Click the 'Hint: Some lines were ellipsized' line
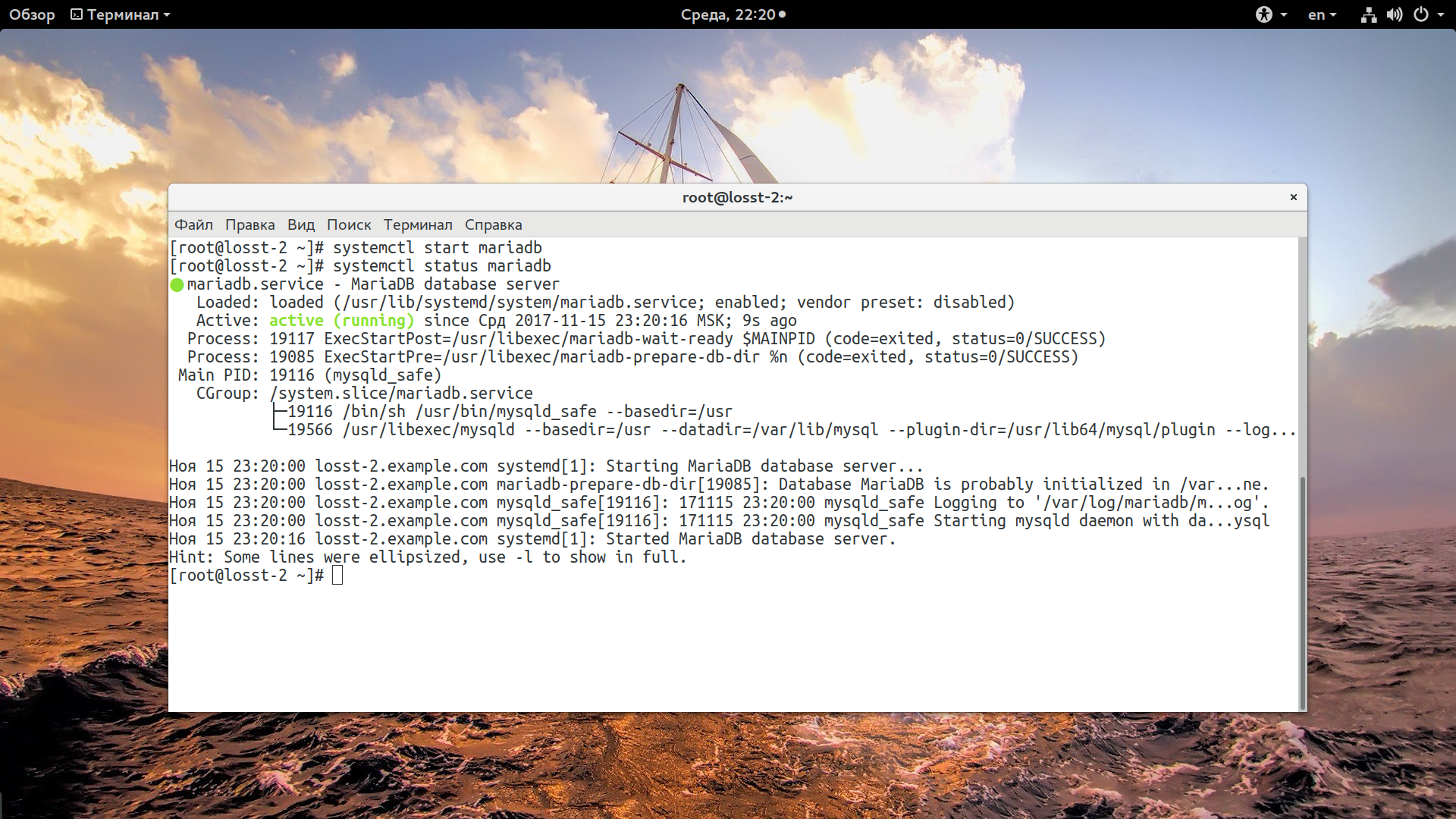Image resolution: width=1456 pixels, height=819 pixels. point(428,557)
